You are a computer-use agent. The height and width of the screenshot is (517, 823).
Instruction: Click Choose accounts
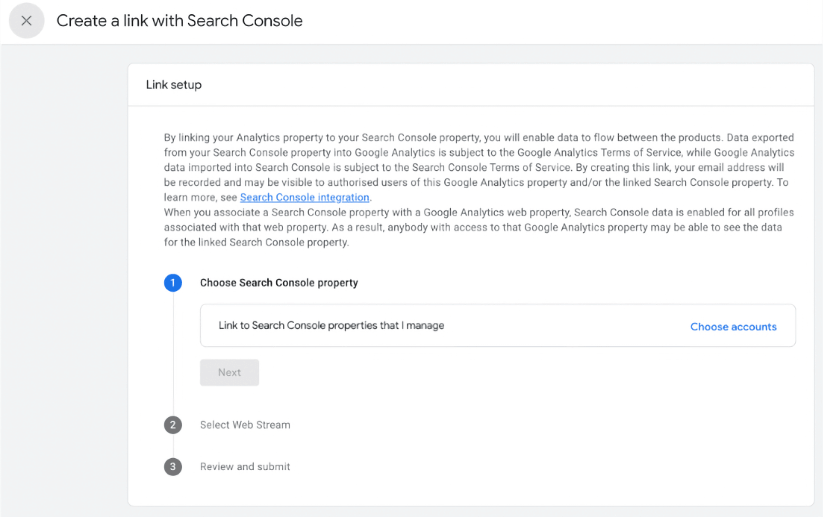click(x=733, y=327)
